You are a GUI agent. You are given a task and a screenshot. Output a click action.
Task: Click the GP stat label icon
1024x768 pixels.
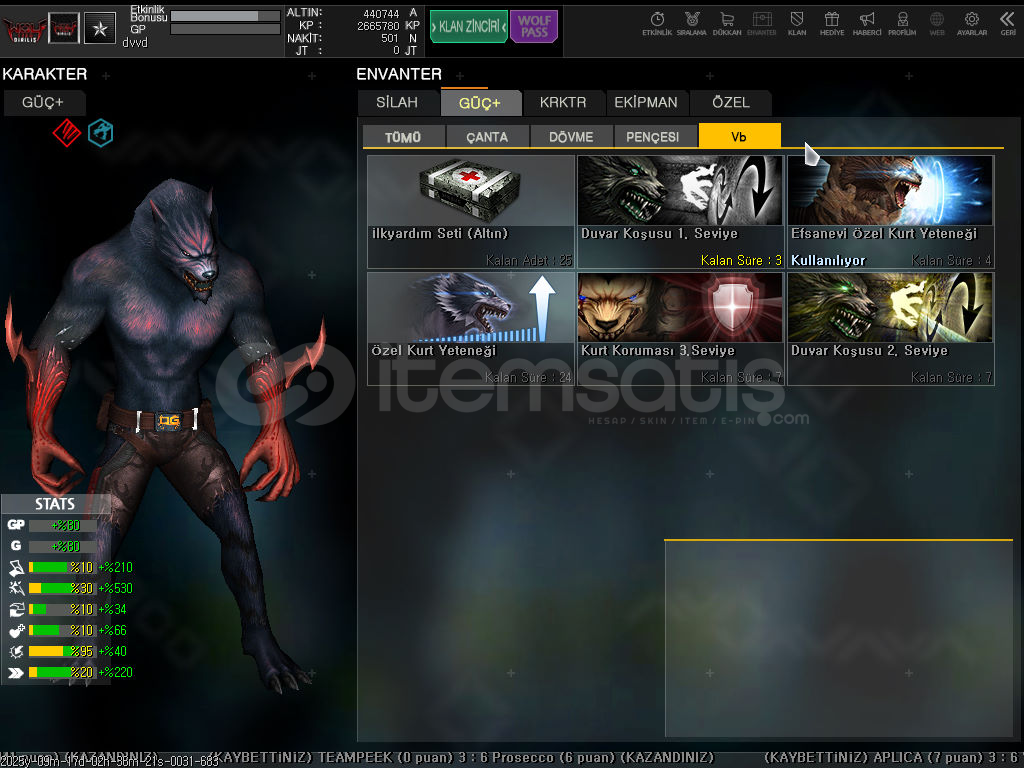(x=16, y=524)
